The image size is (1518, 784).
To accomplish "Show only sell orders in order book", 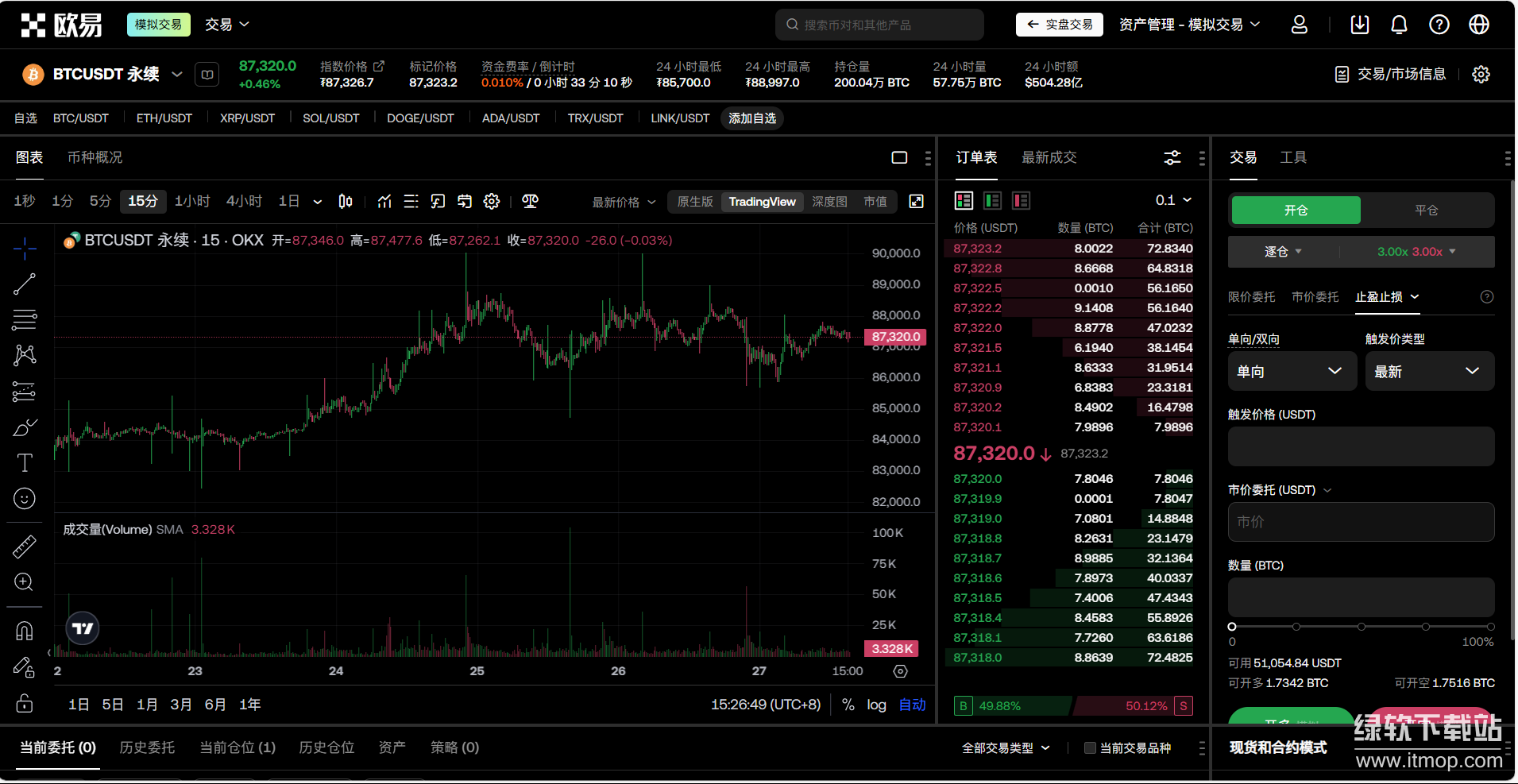I will [1021, 201].
